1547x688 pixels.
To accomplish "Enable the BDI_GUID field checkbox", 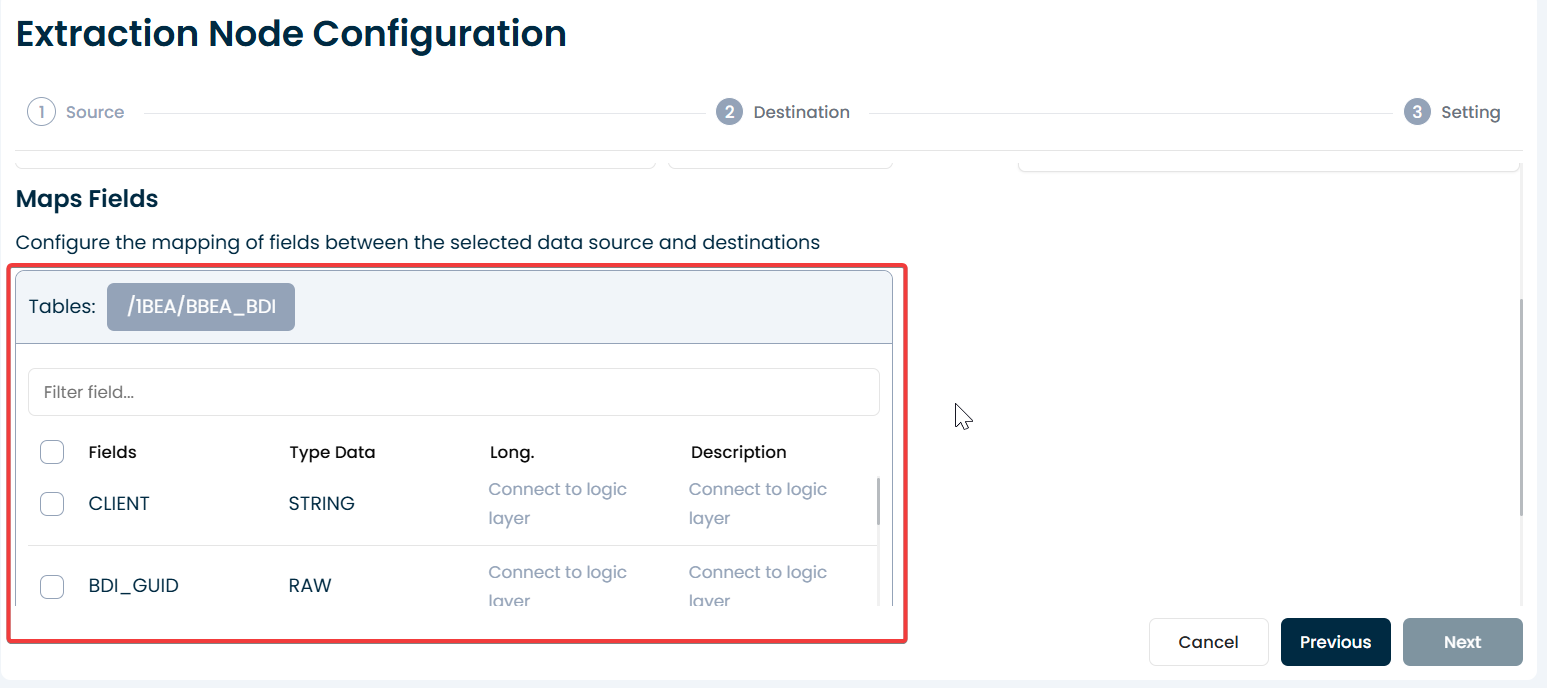I will tap(52, 587).
